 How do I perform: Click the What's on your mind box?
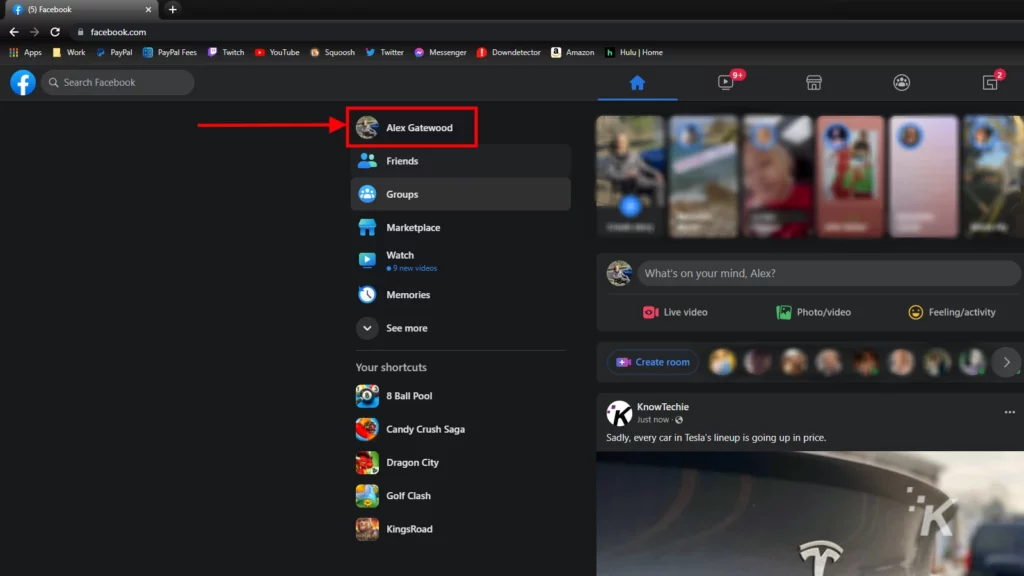tap(829, 273)
